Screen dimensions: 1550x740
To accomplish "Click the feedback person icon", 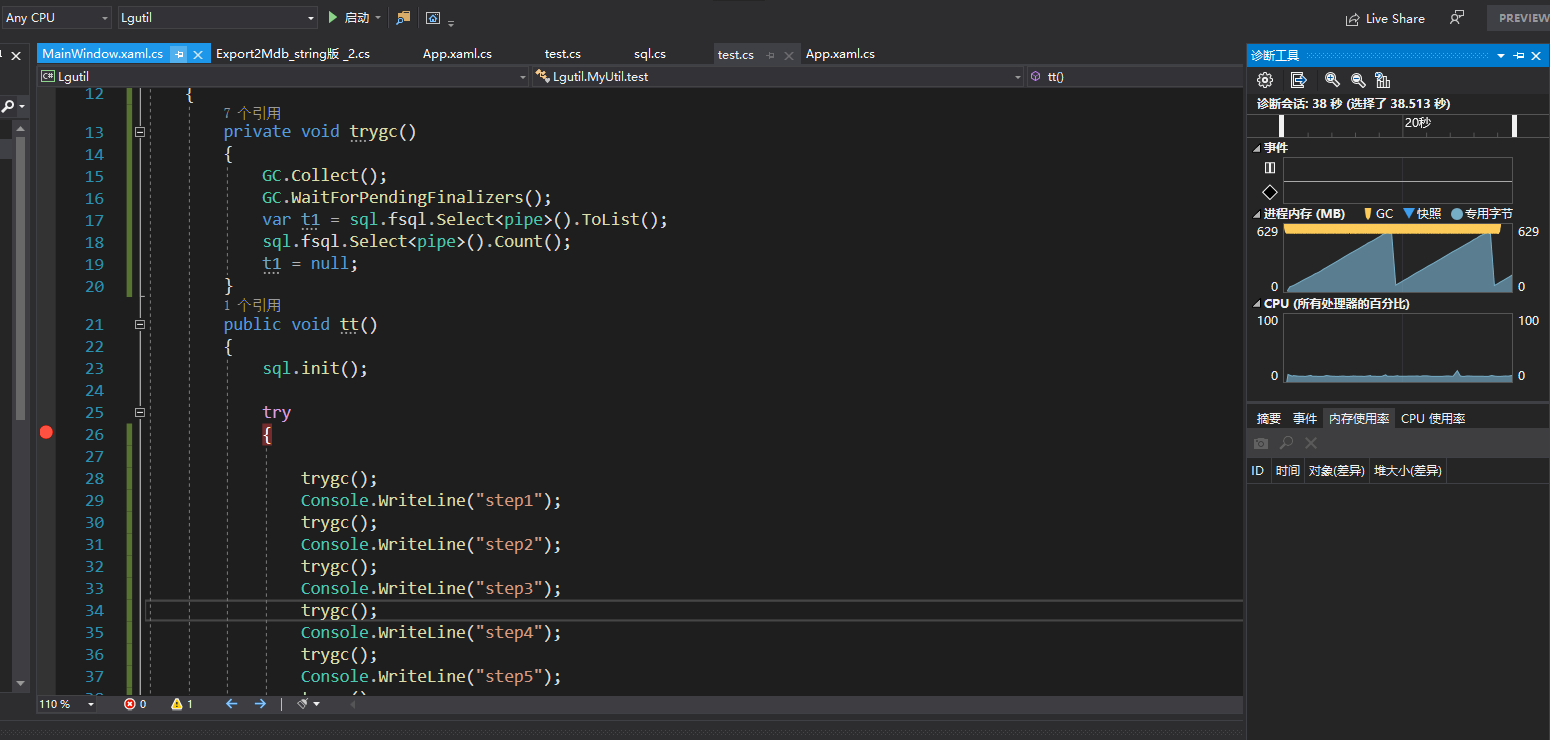I will [1457, 18].
